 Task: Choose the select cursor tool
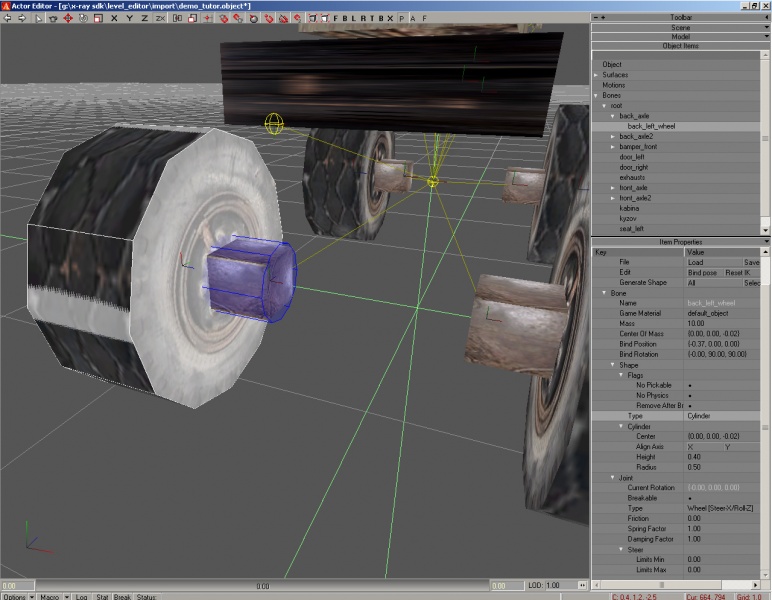click(38, 18)
